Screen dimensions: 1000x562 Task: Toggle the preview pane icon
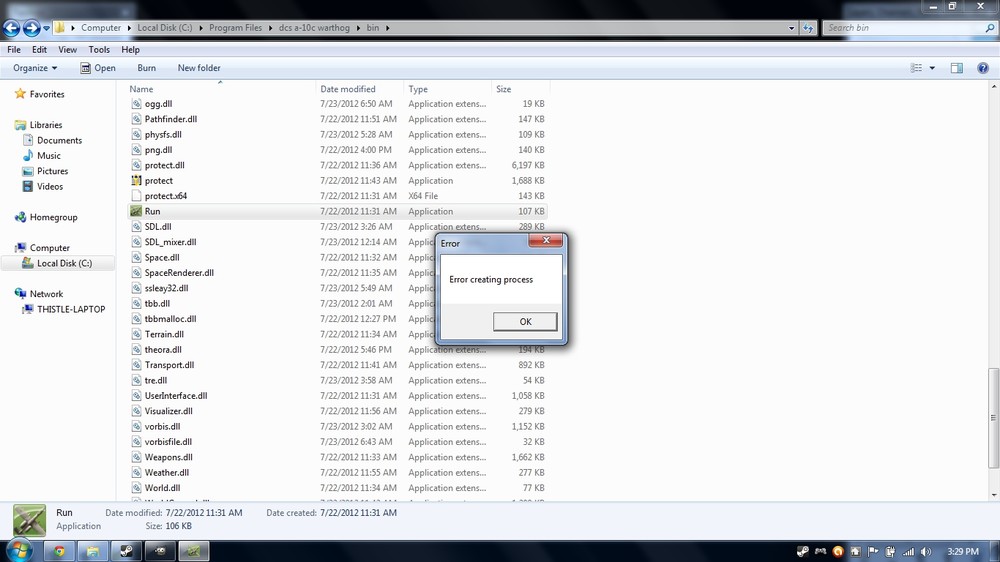[957, 68]
